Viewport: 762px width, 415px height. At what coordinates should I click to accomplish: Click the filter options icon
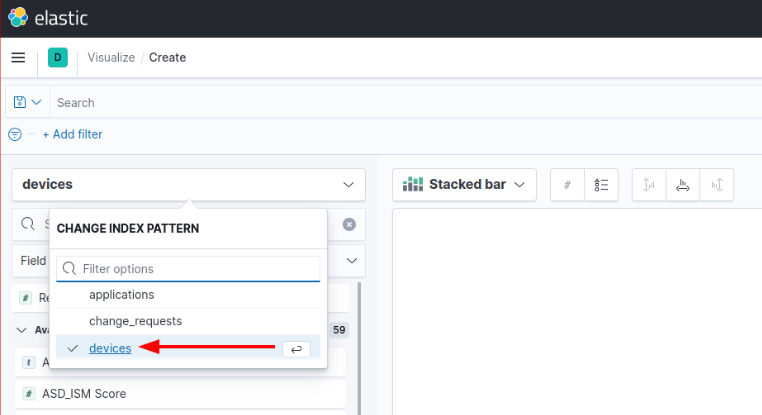[x=15, y=134]
